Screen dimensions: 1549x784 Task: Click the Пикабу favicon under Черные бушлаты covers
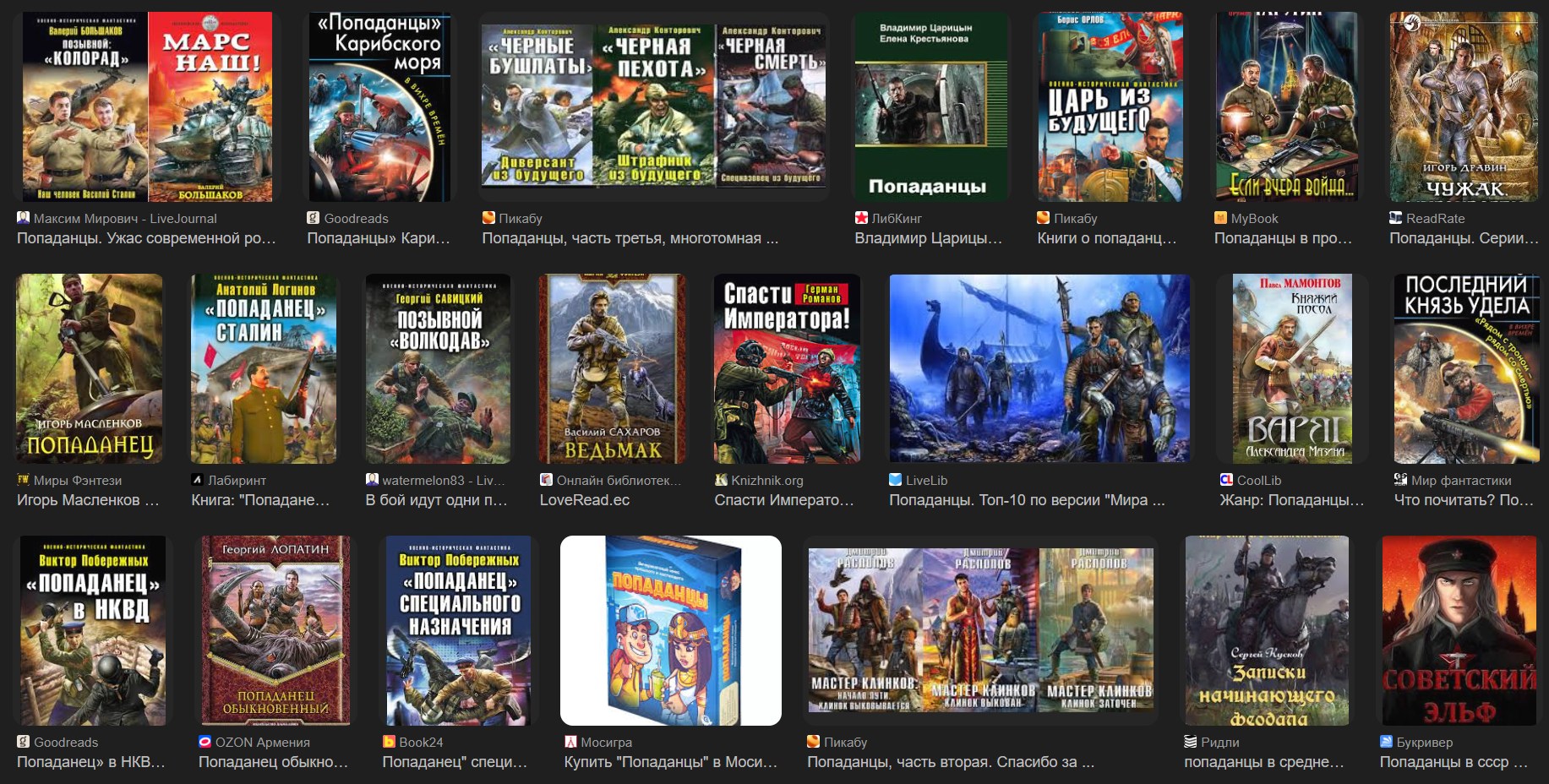pos(488,218)
